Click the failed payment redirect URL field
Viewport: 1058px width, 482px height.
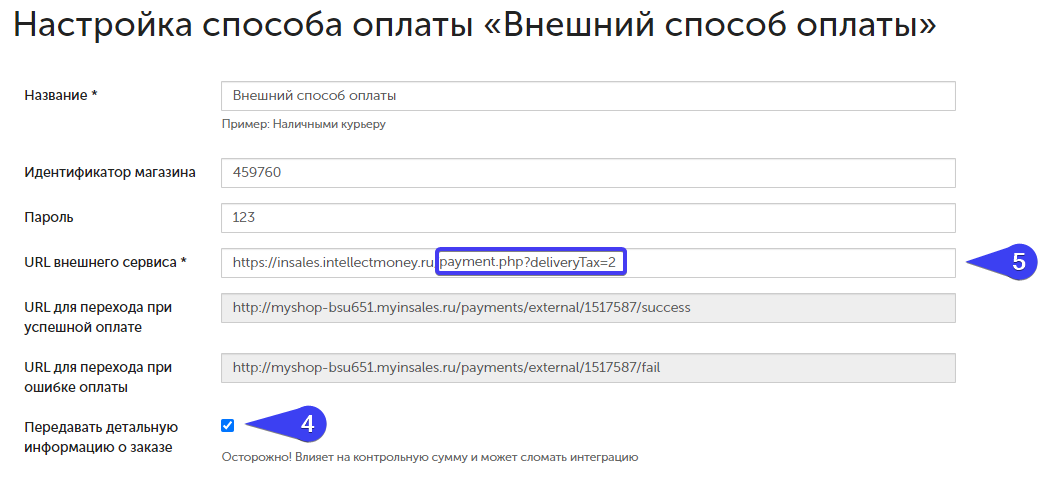tap(588, 367)
